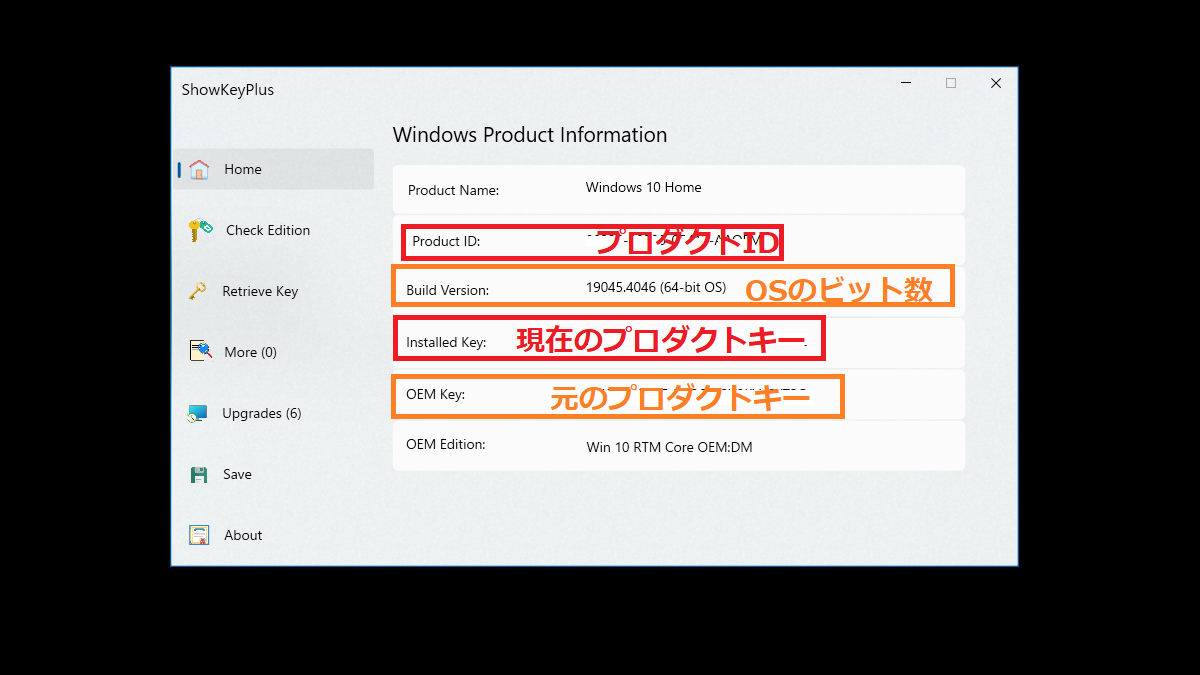Close the ShowKeyPlus window

click(x=996, y=83)
